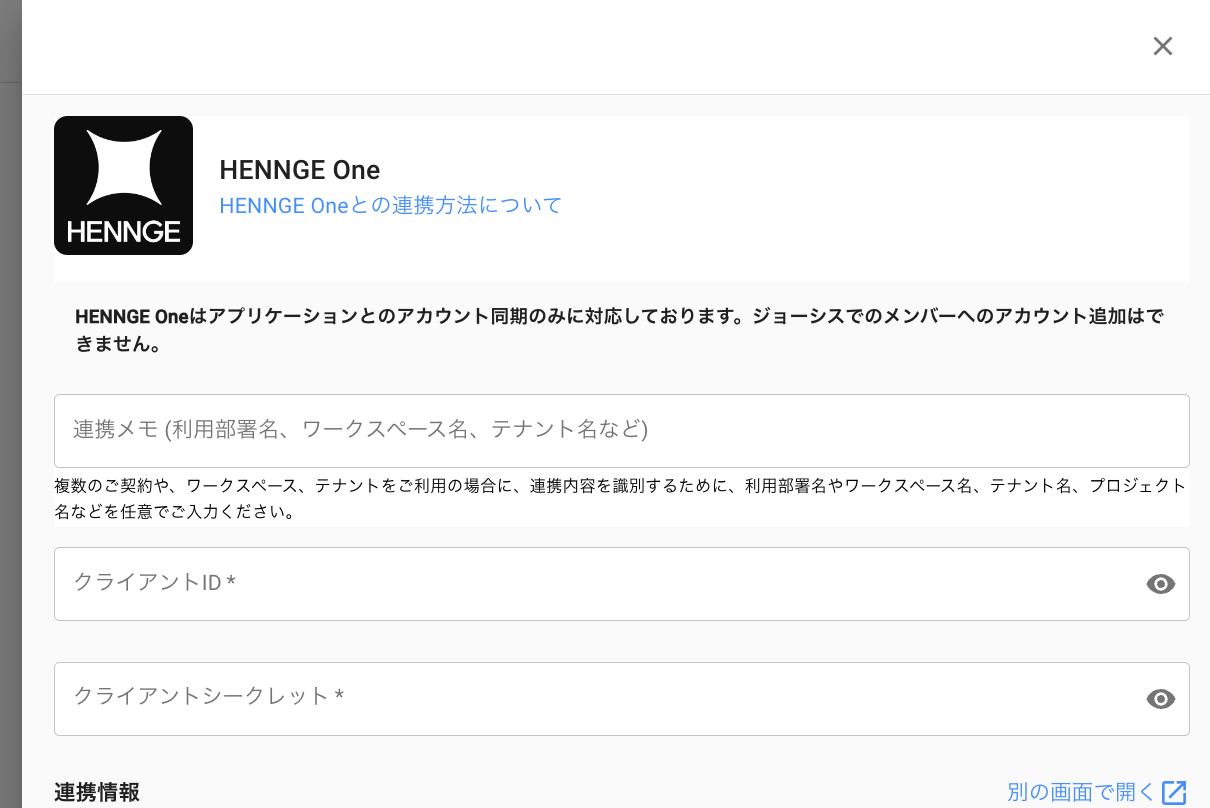Screen dimensions: 1210x808
Task: Open the HENNGE Oneとの連携方法について link
Action: [390, 206]
